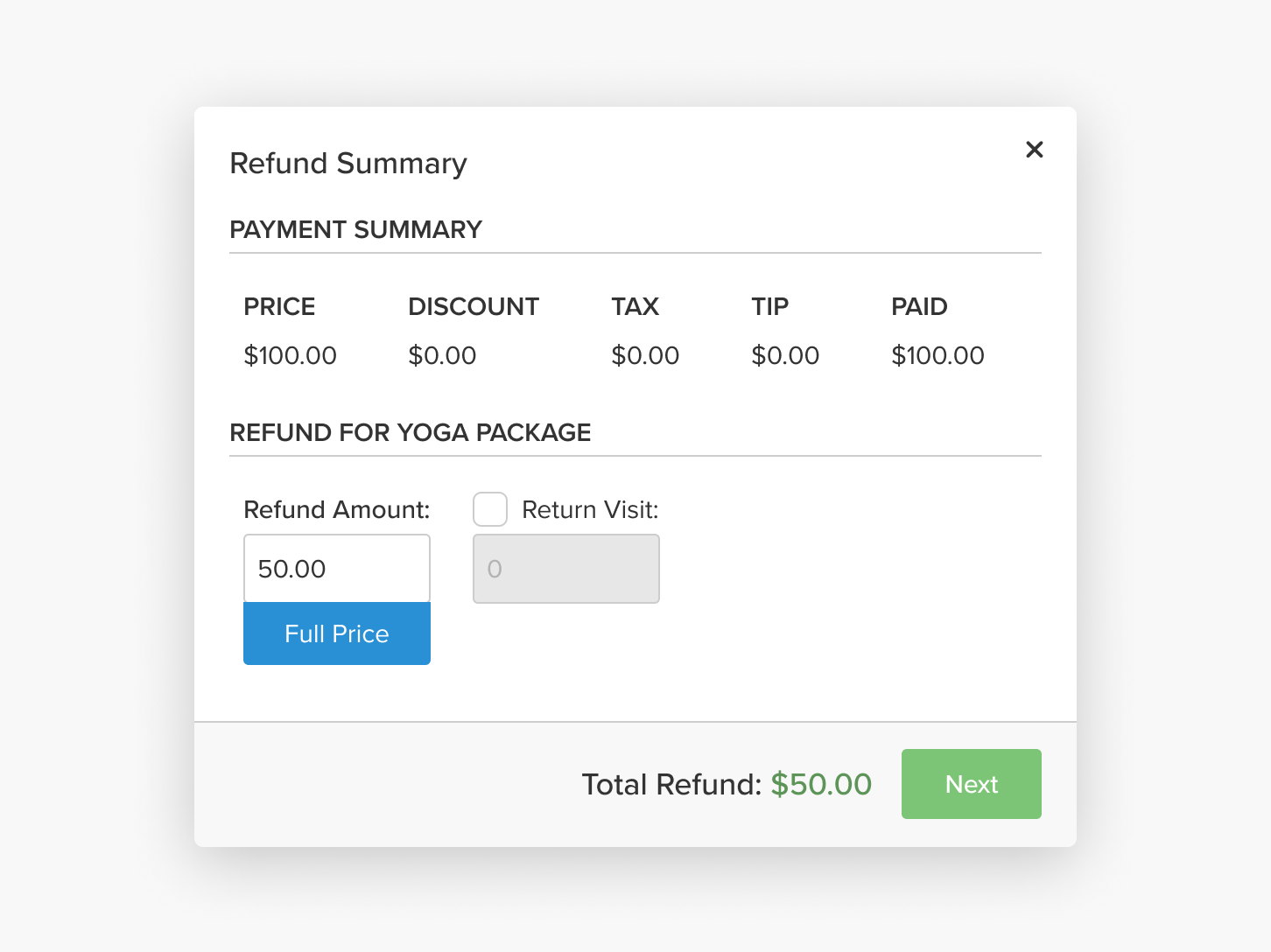Click the TIP column header
Viewport: 1271px width, 952px height.
click(x=770, y=306)
